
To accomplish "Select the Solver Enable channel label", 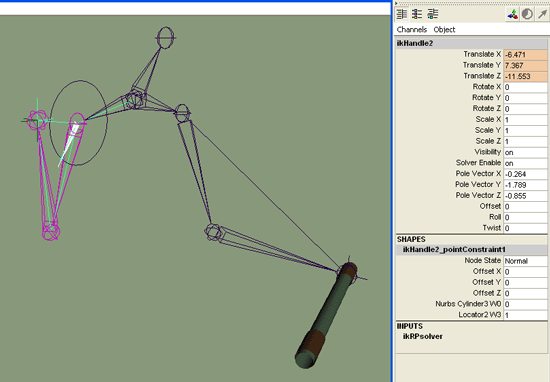I will (478, 163).
